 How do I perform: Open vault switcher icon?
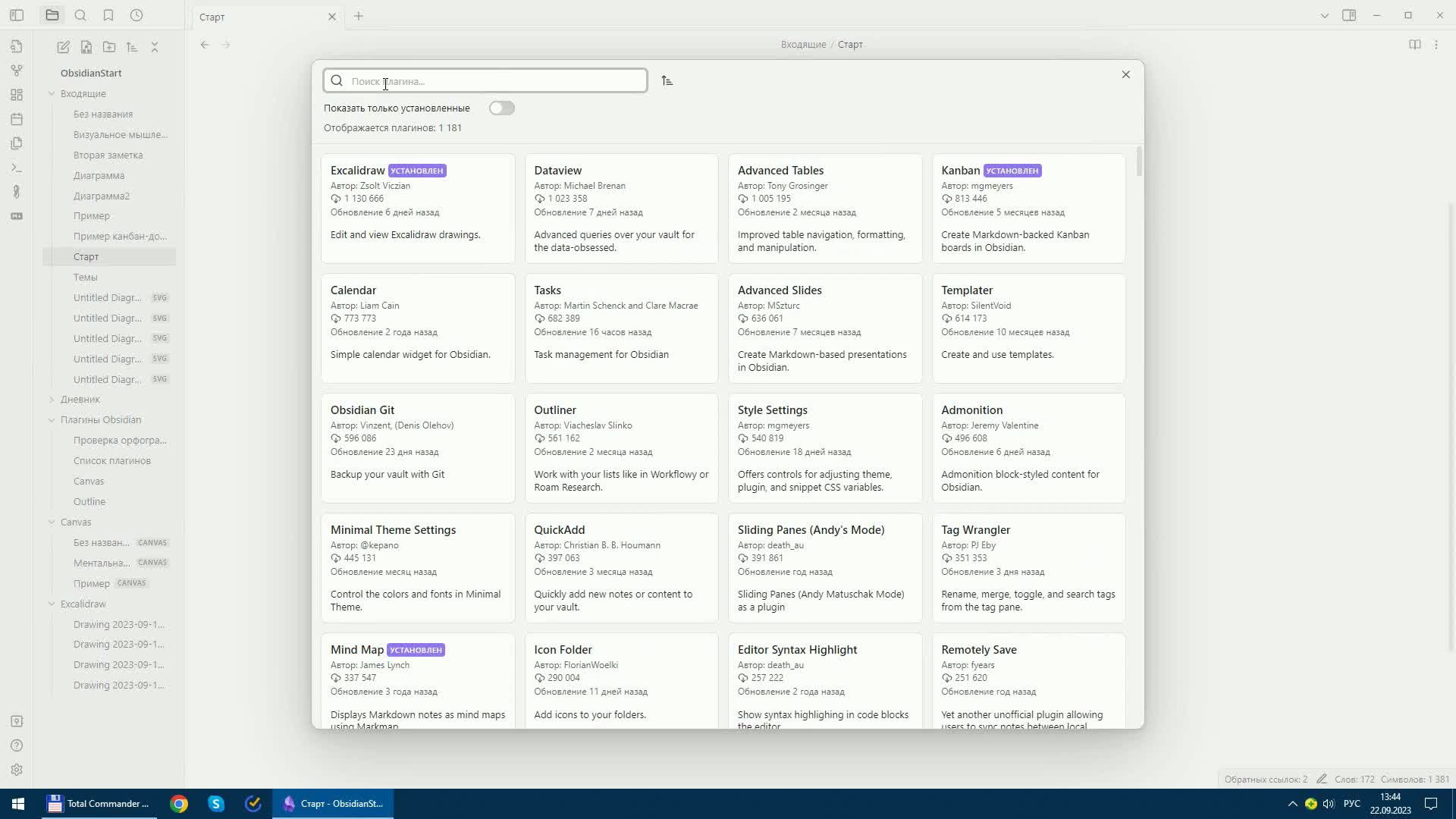click(17, 721)
